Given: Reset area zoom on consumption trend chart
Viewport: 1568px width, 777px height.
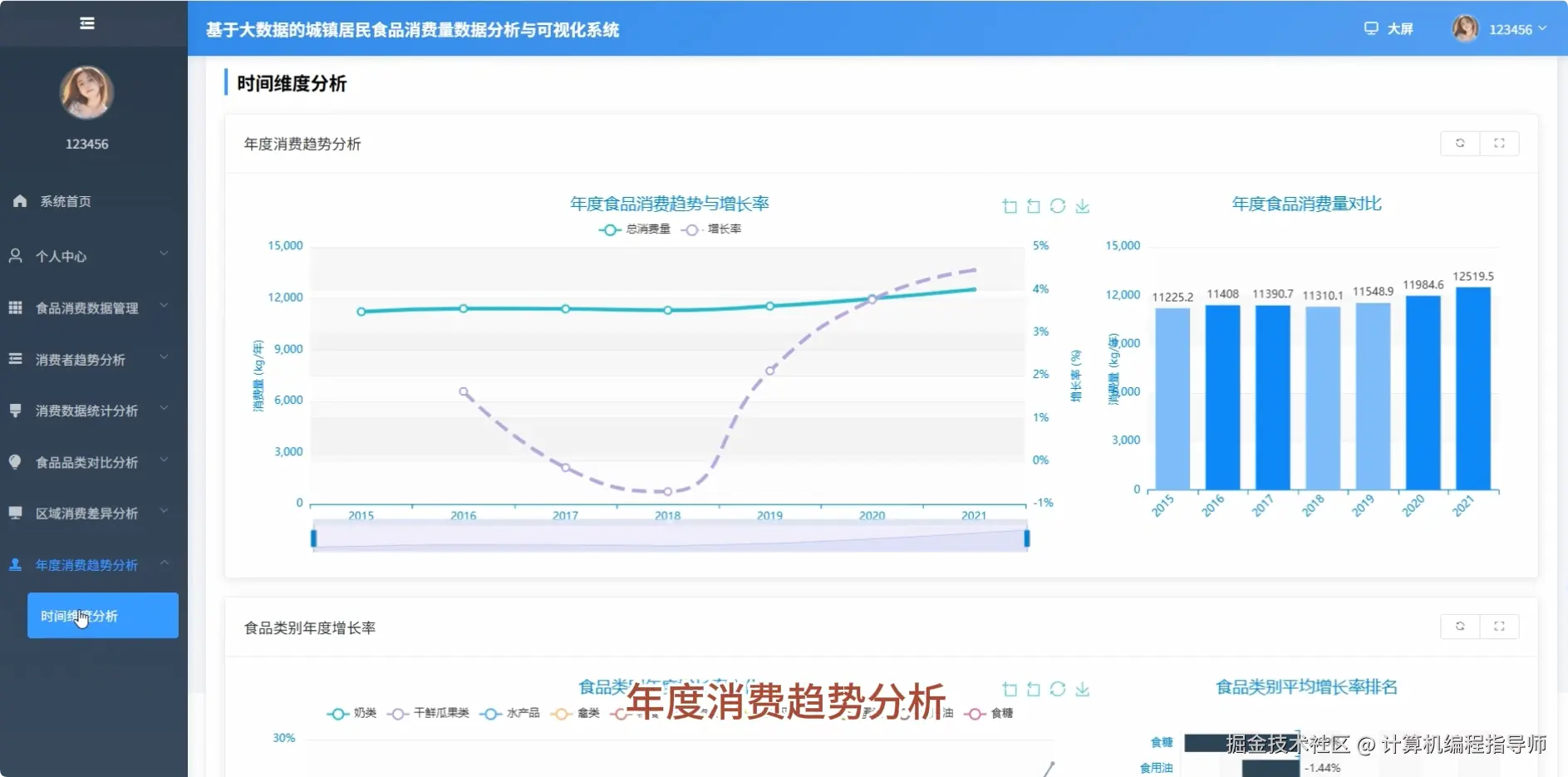Looking at the screenshot, I should (1034, 206).
